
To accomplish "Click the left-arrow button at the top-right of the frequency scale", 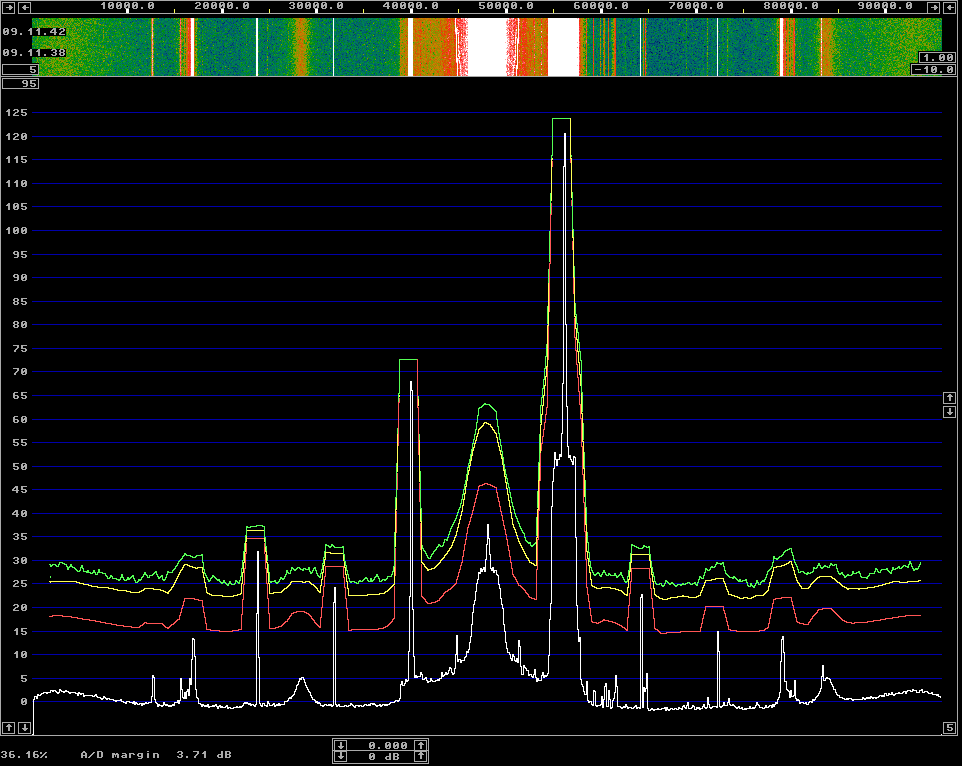I will coord(949,7).
